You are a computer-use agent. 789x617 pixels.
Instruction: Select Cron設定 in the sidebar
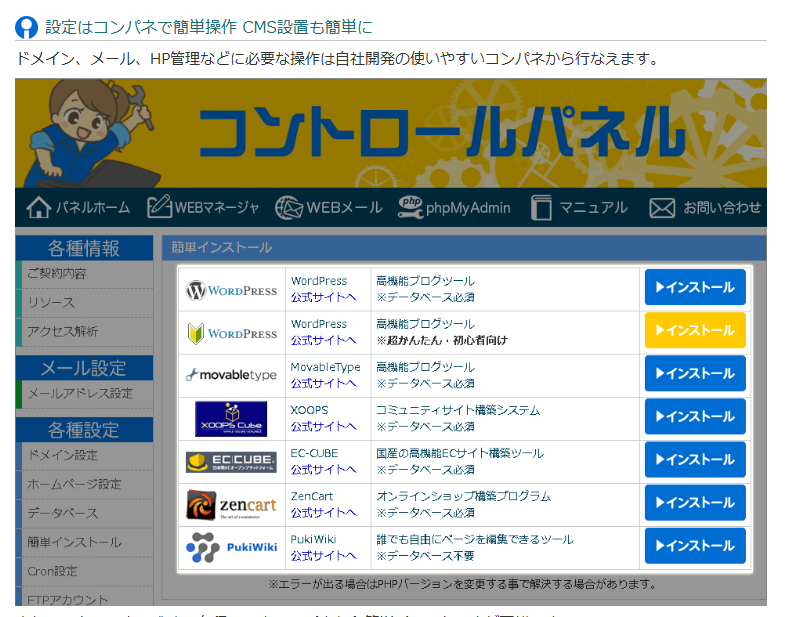[x=85, y=572]
